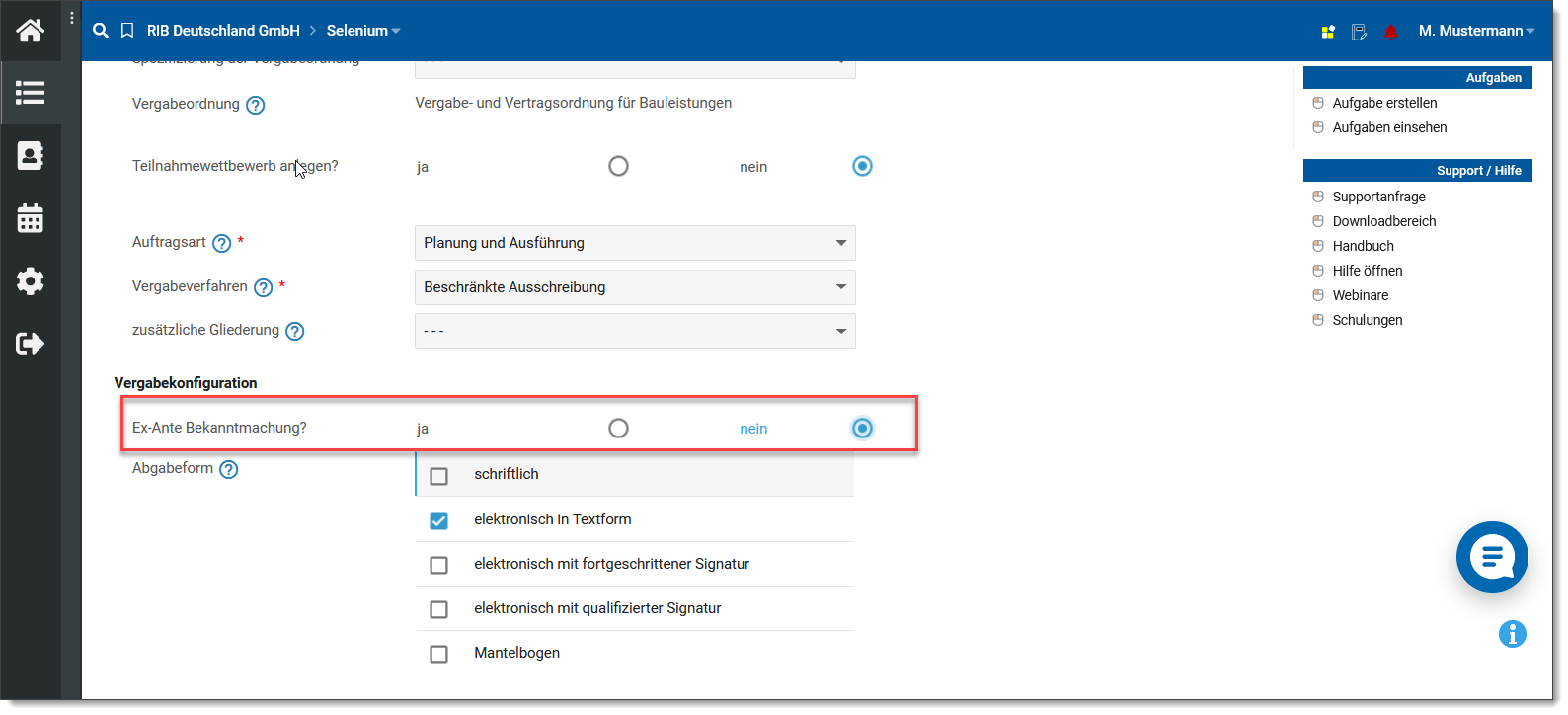Click RIB Deutschland GmbH breadcrumb
This screenshot has width=1568, height=715.
click(x=223, y=31)
